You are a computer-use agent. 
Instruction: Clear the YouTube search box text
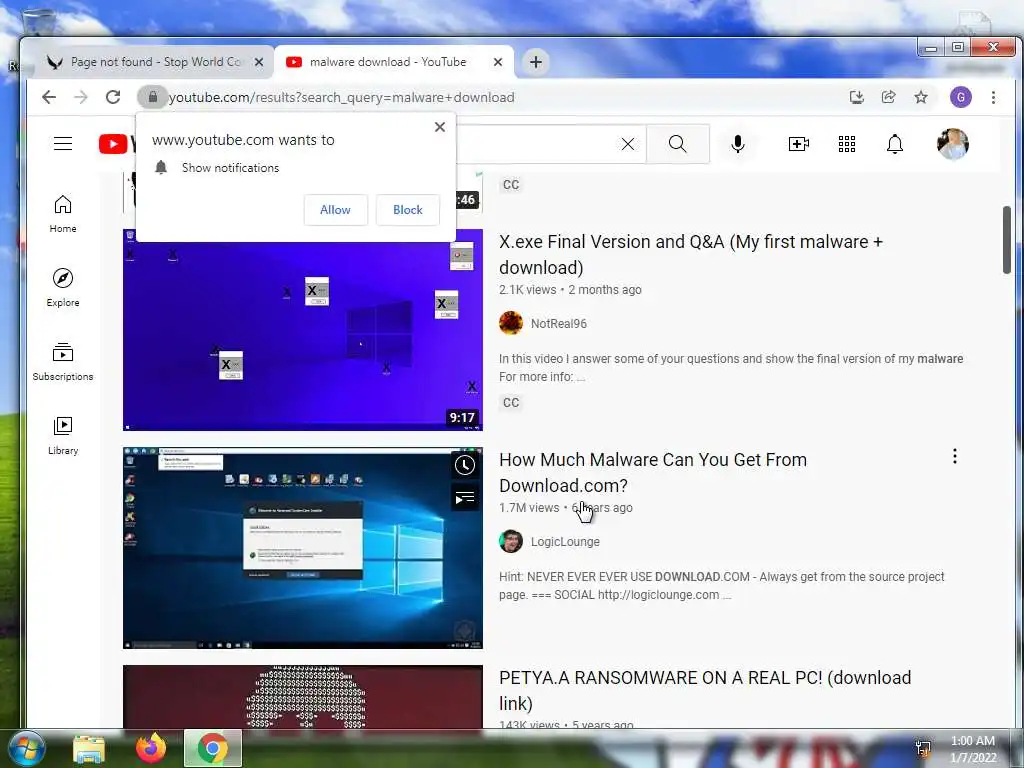628,144
